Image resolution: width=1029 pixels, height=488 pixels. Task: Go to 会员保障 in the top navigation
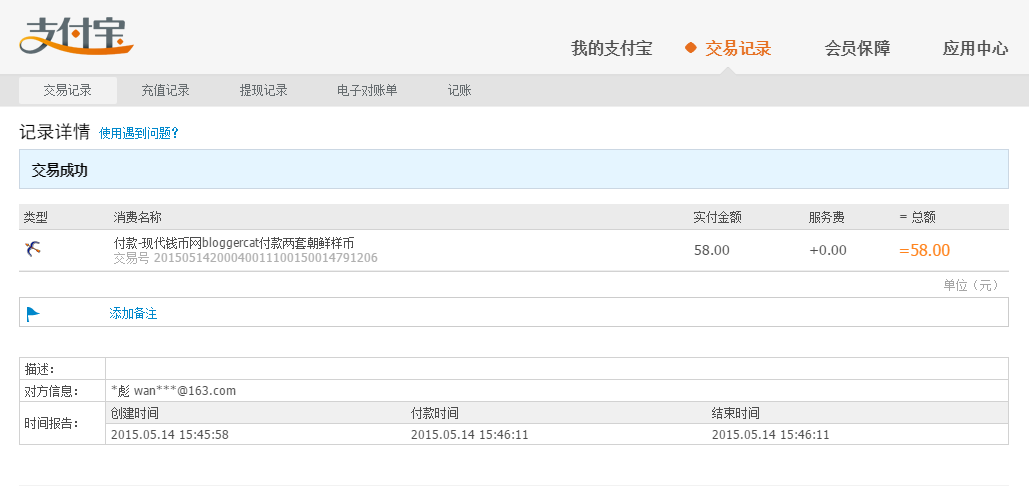click(857, 48)
